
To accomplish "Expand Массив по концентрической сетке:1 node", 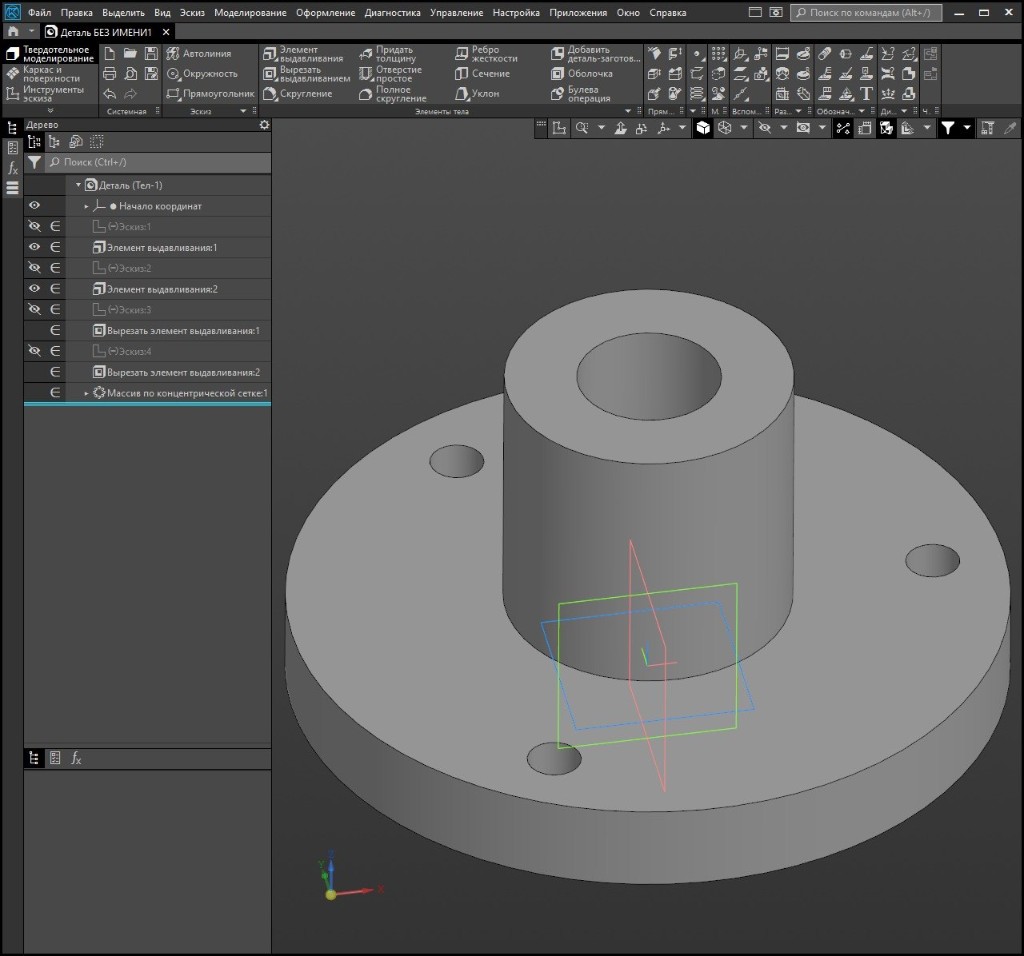I will tap(86, 393).
